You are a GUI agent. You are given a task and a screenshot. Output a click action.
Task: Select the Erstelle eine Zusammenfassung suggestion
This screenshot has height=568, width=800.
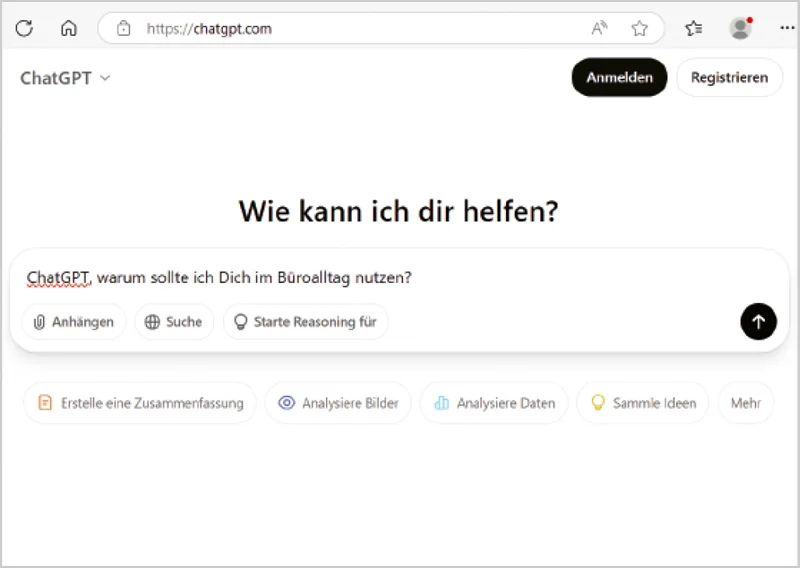pyautogui.click(x=140, y=403)
